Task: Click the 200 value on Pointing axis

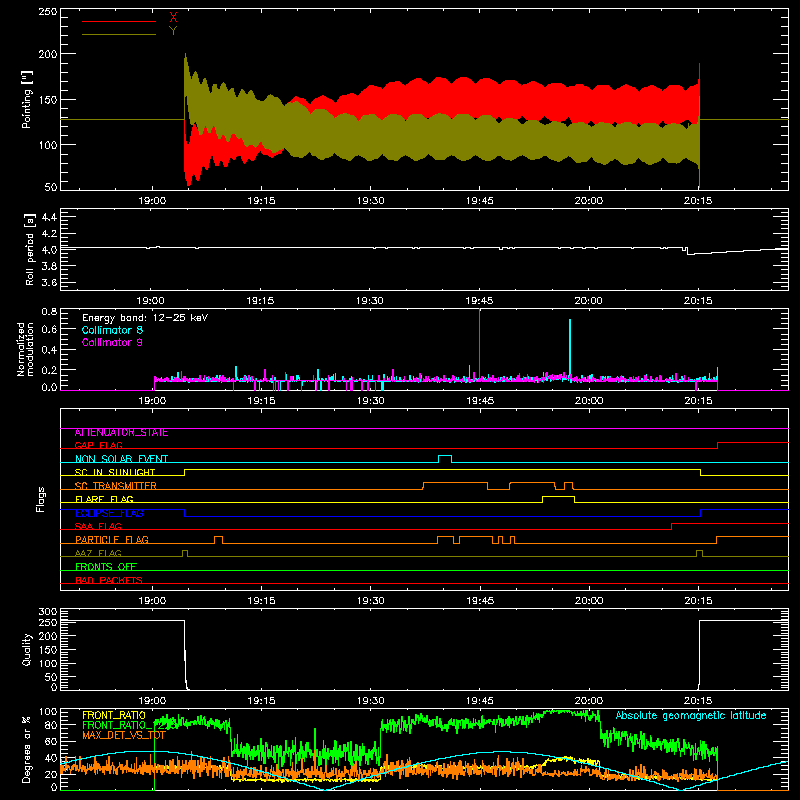Action: pos(48,54)
